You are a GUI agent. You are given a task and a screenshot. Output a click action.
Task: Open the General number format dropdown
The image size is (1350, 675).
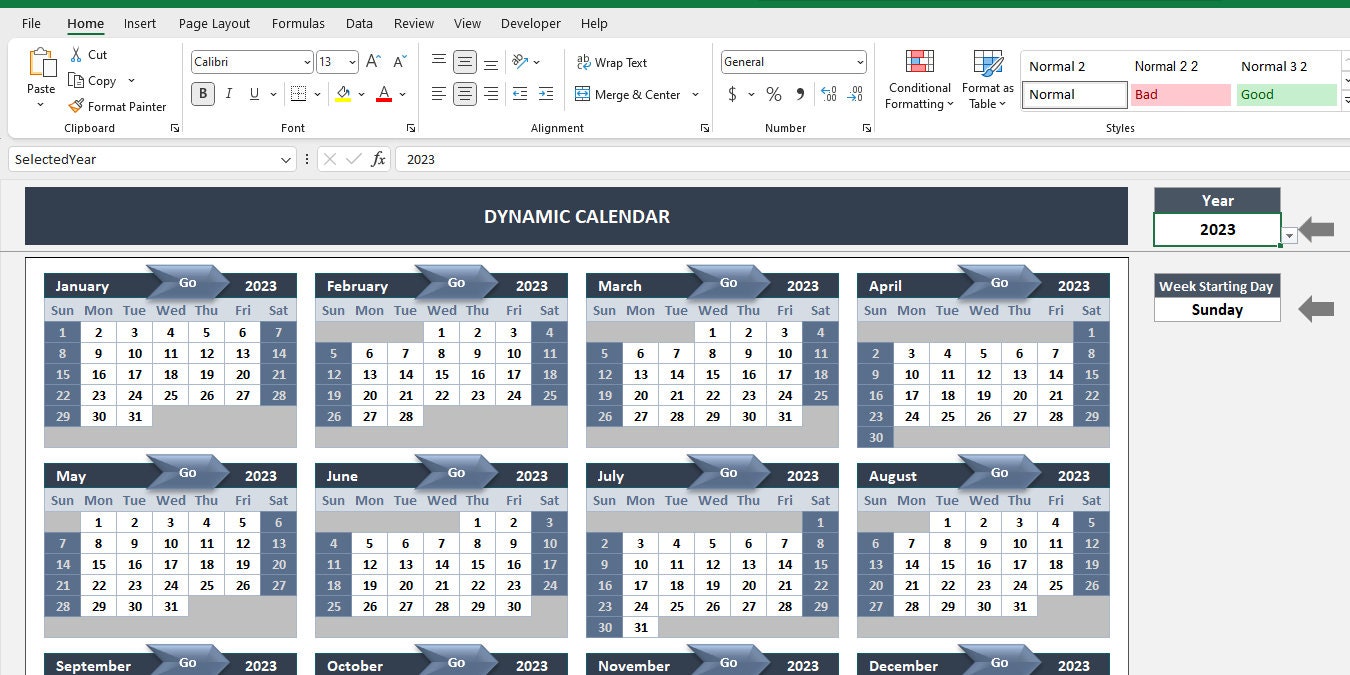[860, 62]
